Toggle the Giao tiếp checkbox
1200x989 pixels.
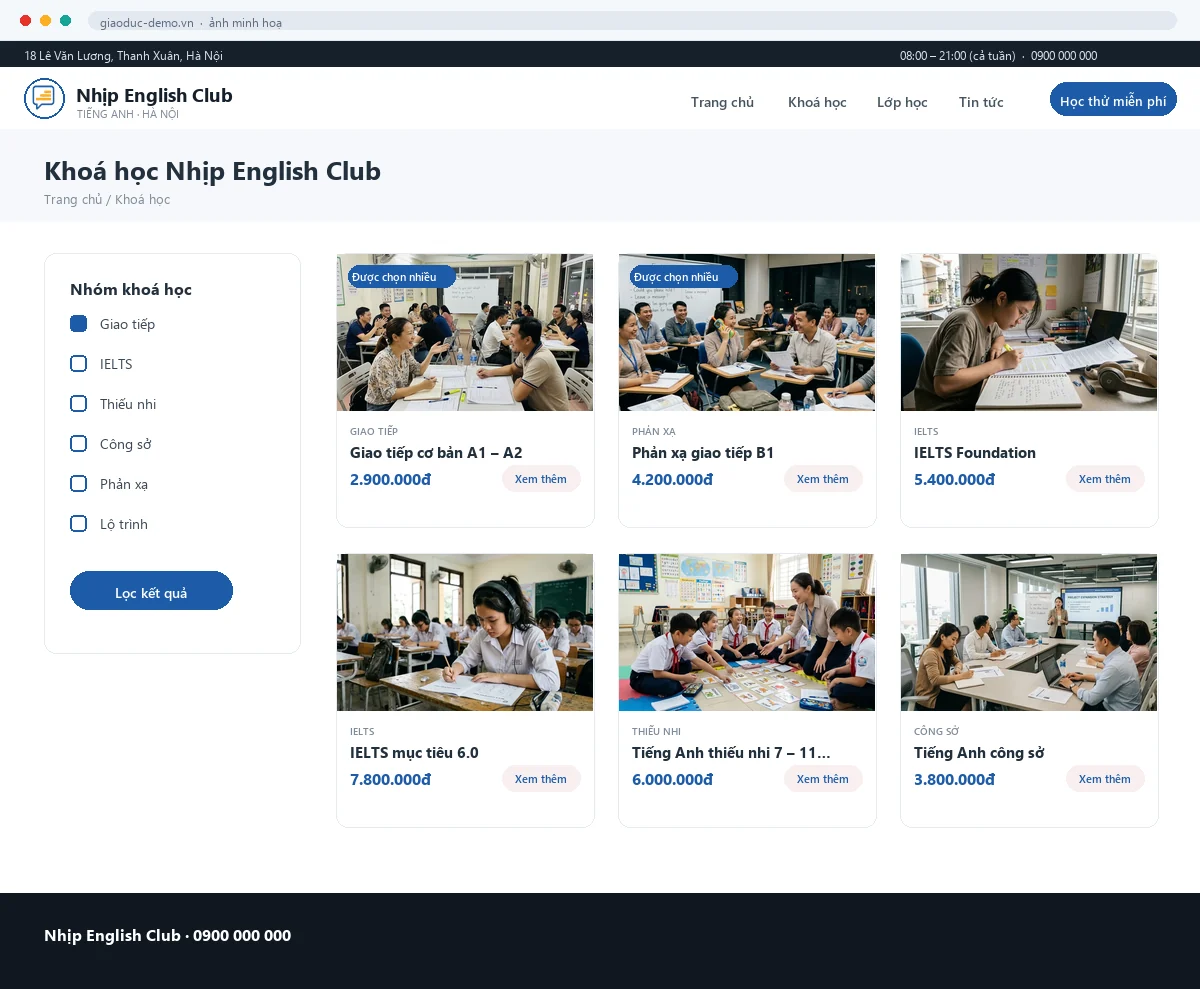coord(79,324)
